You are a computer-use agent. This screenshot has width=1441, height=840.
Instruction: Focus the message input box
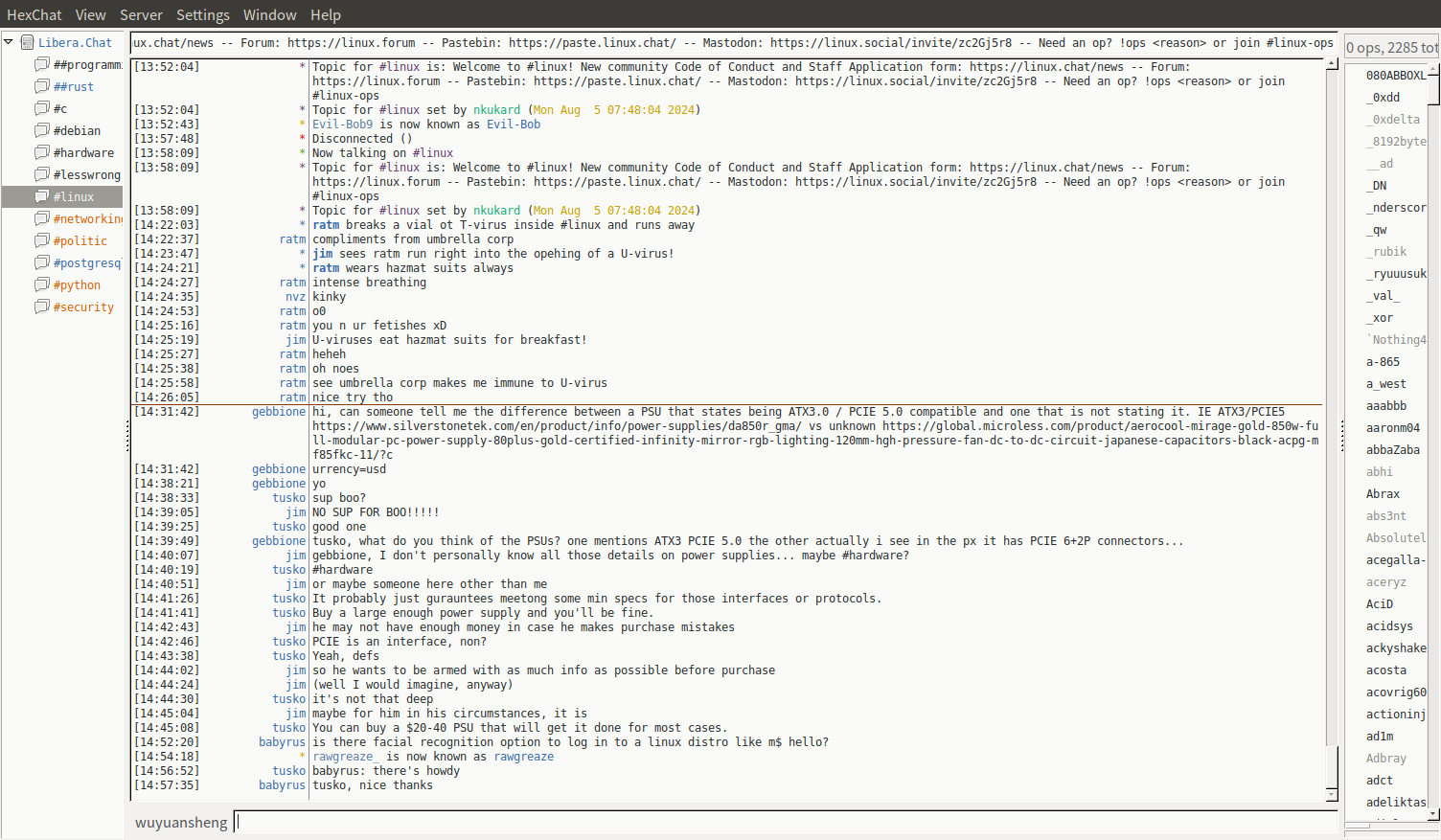784,822
